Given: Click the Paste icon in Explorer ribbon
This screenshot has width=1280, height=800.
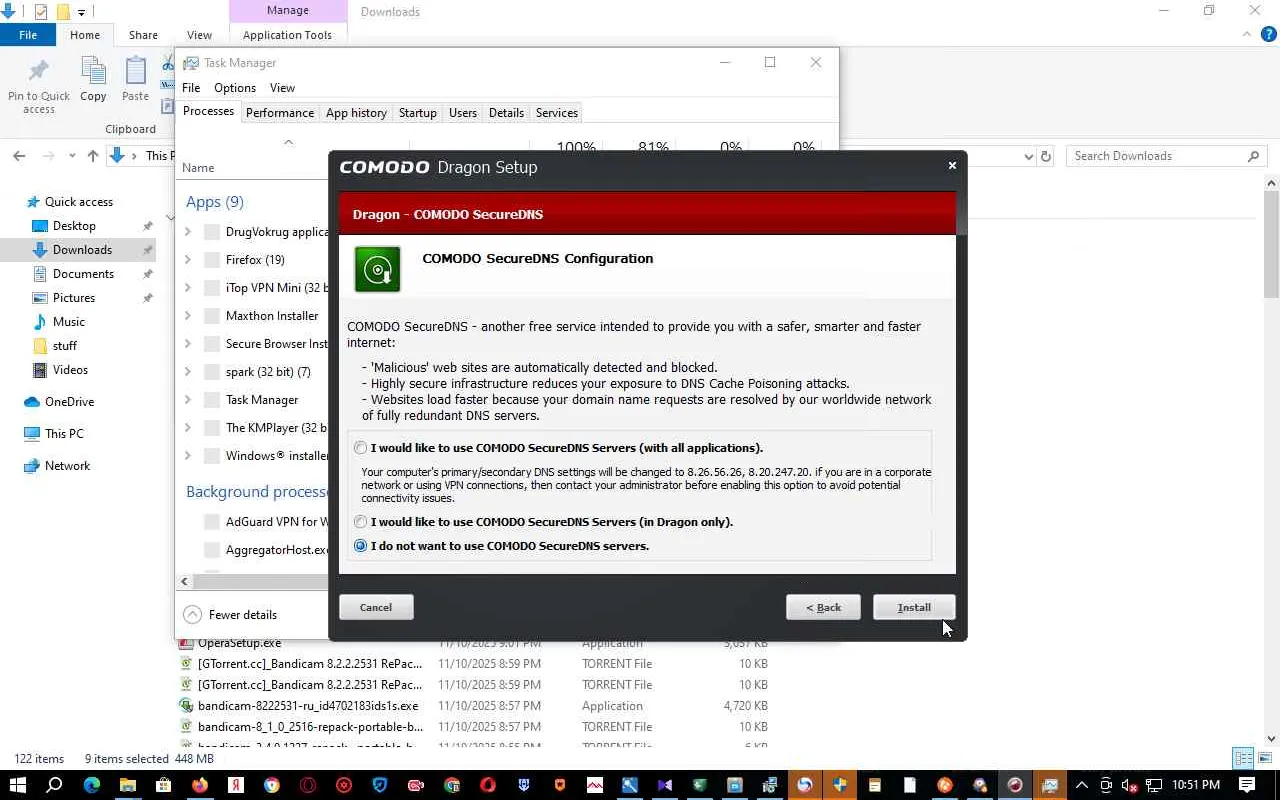Looking at the screenshot, I should (x=135, y=72).
